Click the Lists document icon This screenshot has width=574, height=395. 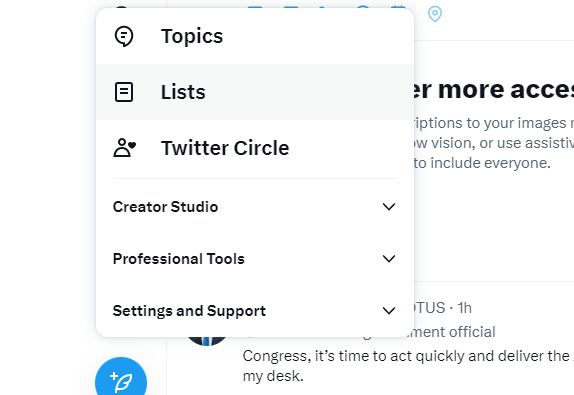click(124, 92)
